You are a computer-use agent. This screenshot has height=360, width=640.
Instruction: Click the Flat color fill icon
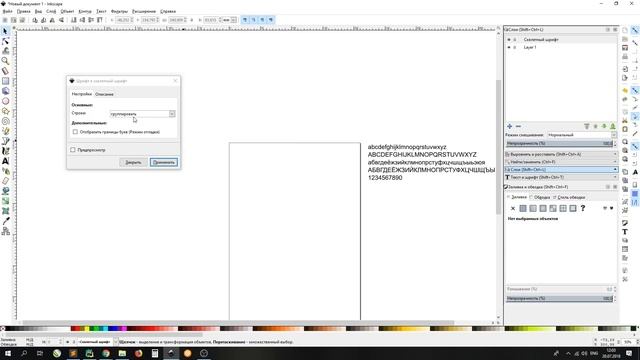pos(523,208)
